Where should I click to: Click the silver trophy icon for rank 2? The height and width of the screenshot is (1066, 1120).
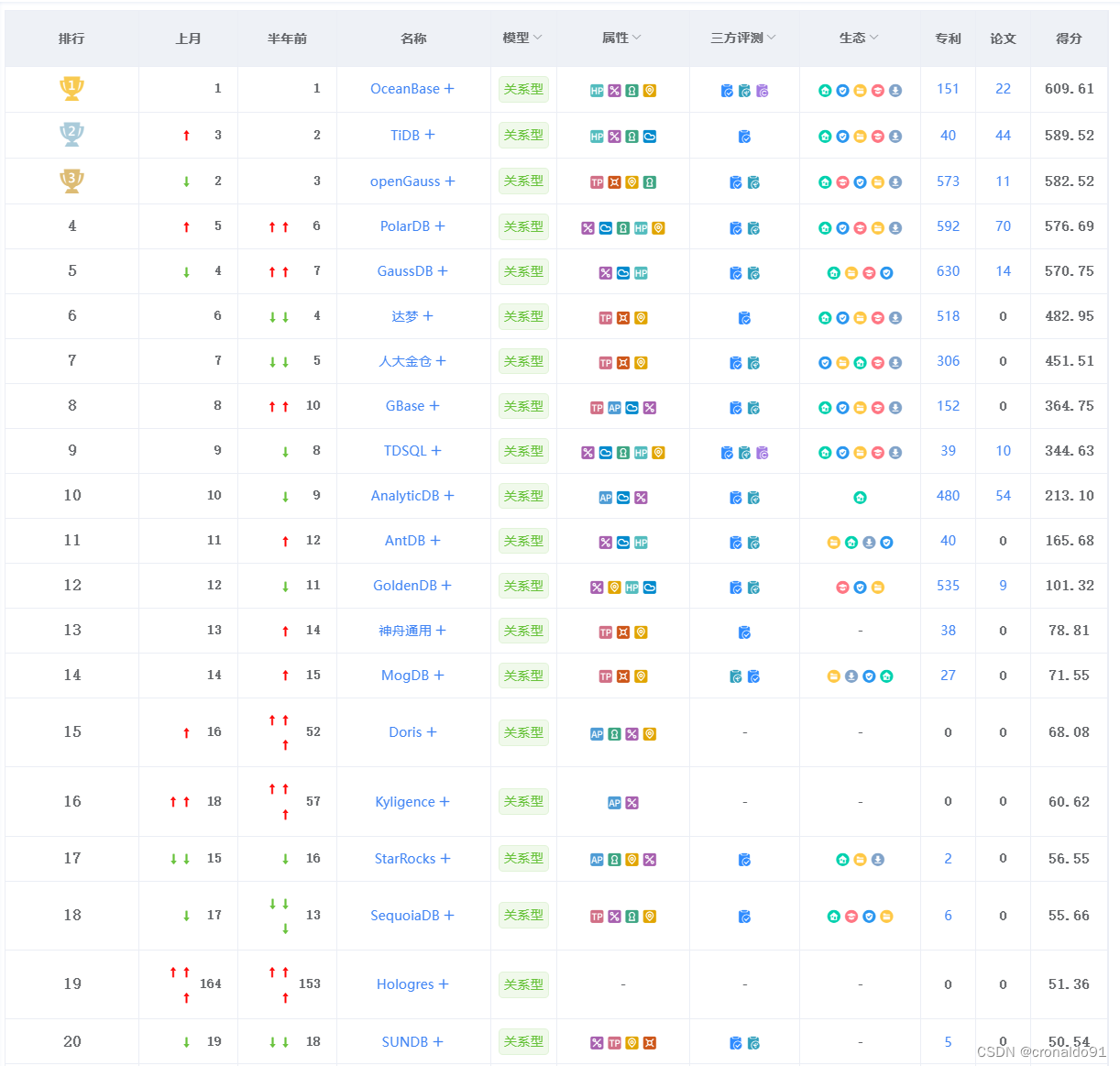click(71, 135)
